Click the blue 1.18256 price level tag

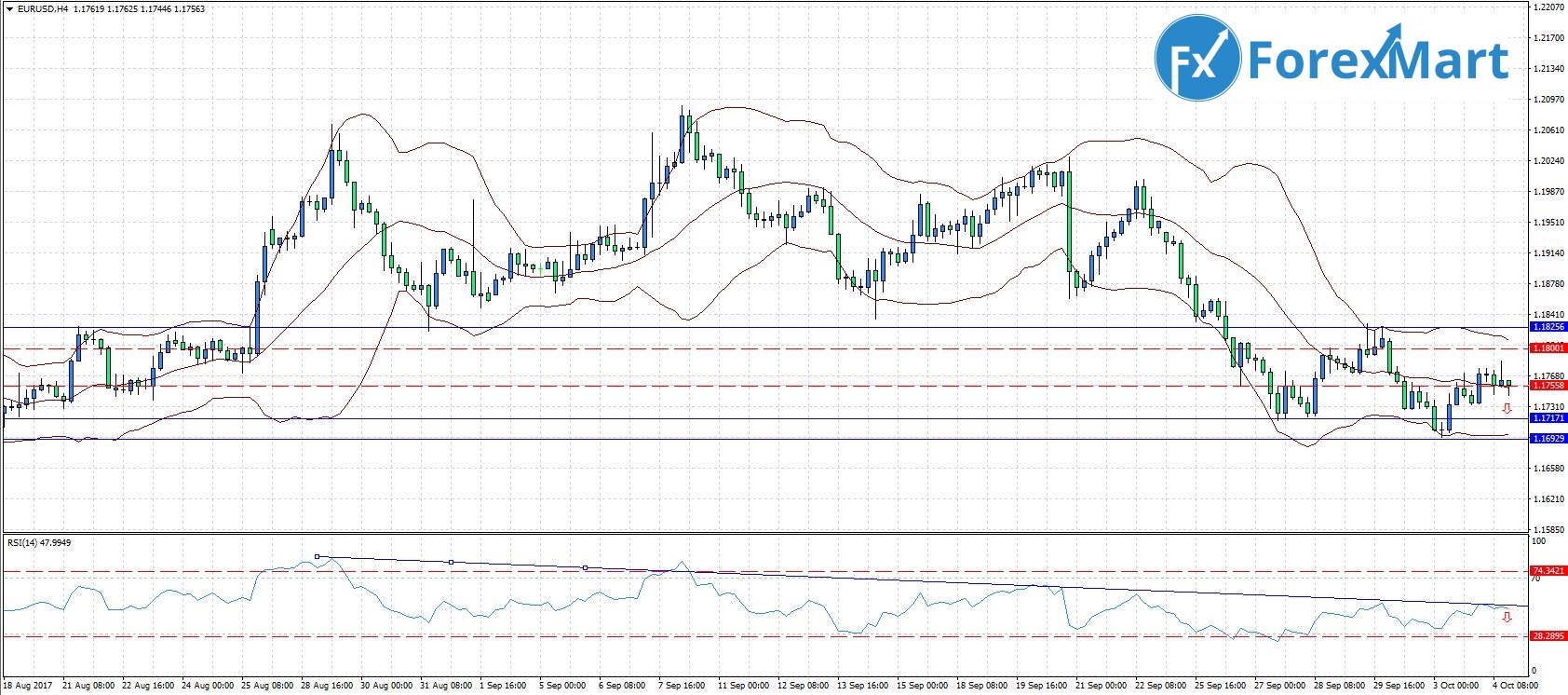coord(1548,327)
